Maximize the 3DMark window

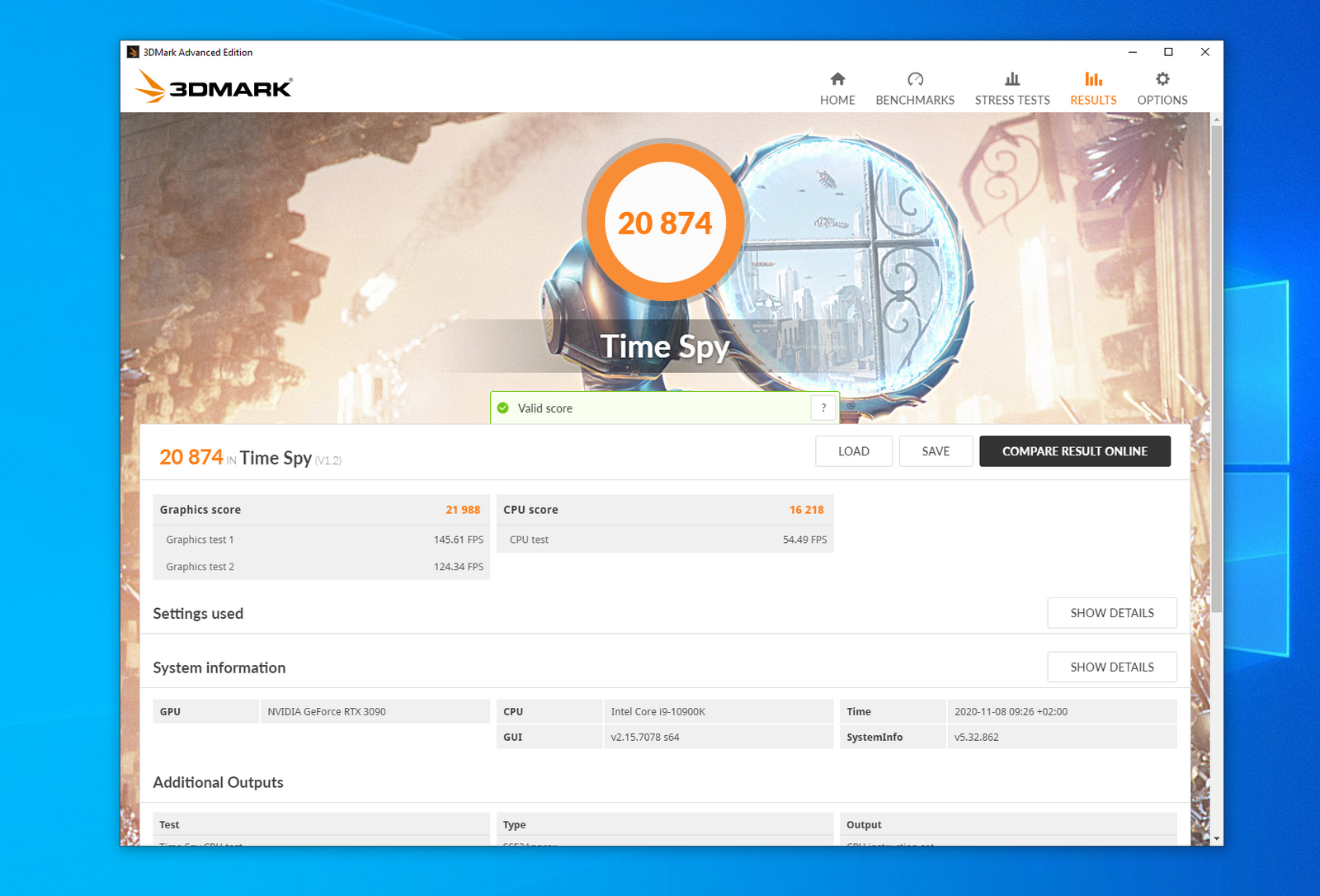tap(1168, 52)
